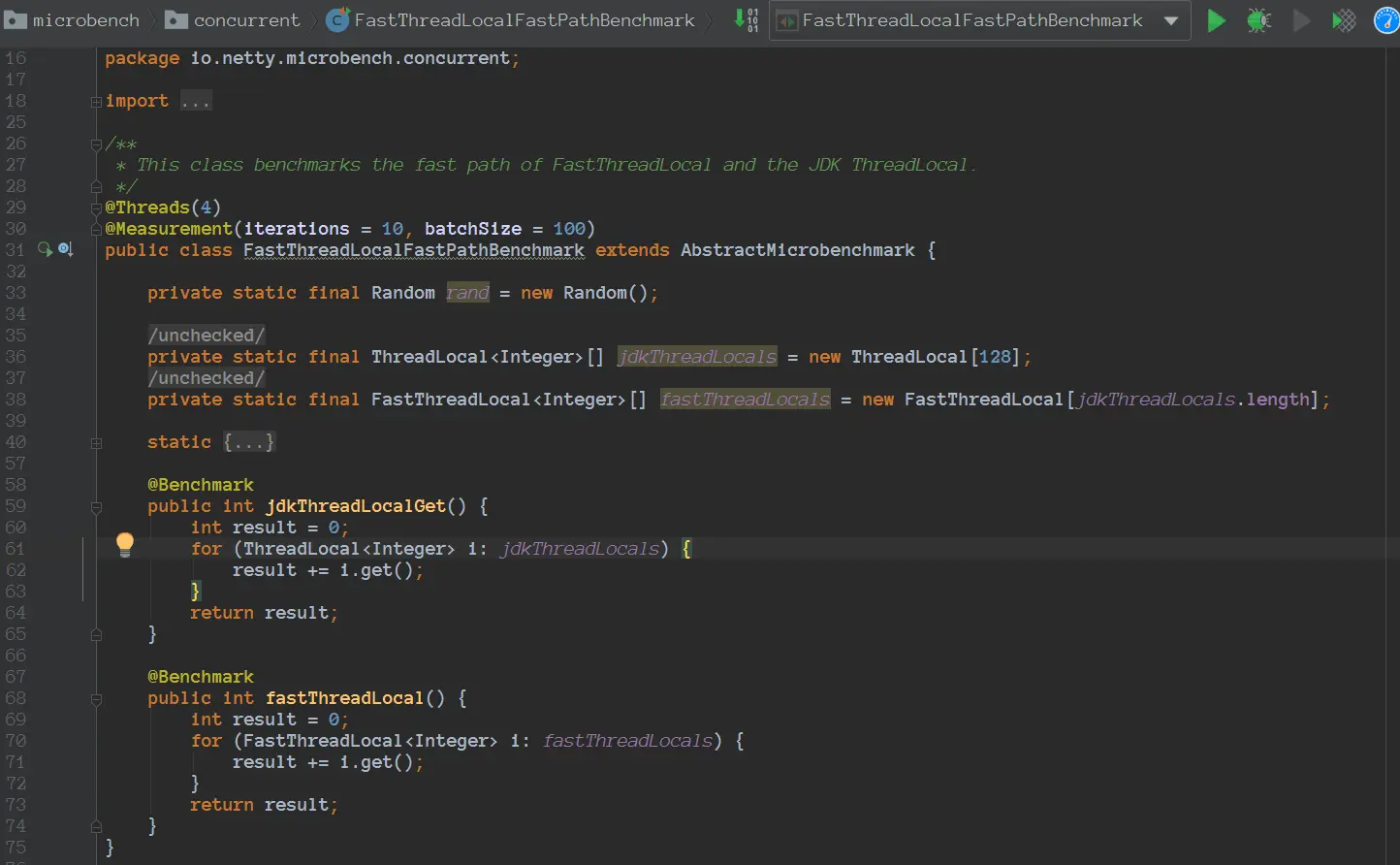Click @Benchmark annotation on line 67
The height and width of the screenshot is (865, 1400).
tap(201, 677)
